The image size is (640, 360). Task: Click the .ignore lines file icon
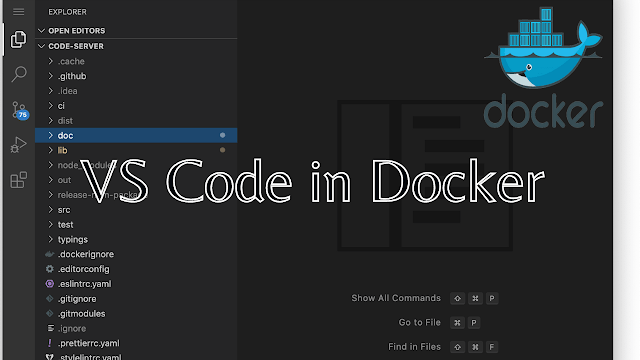[50, 328]
